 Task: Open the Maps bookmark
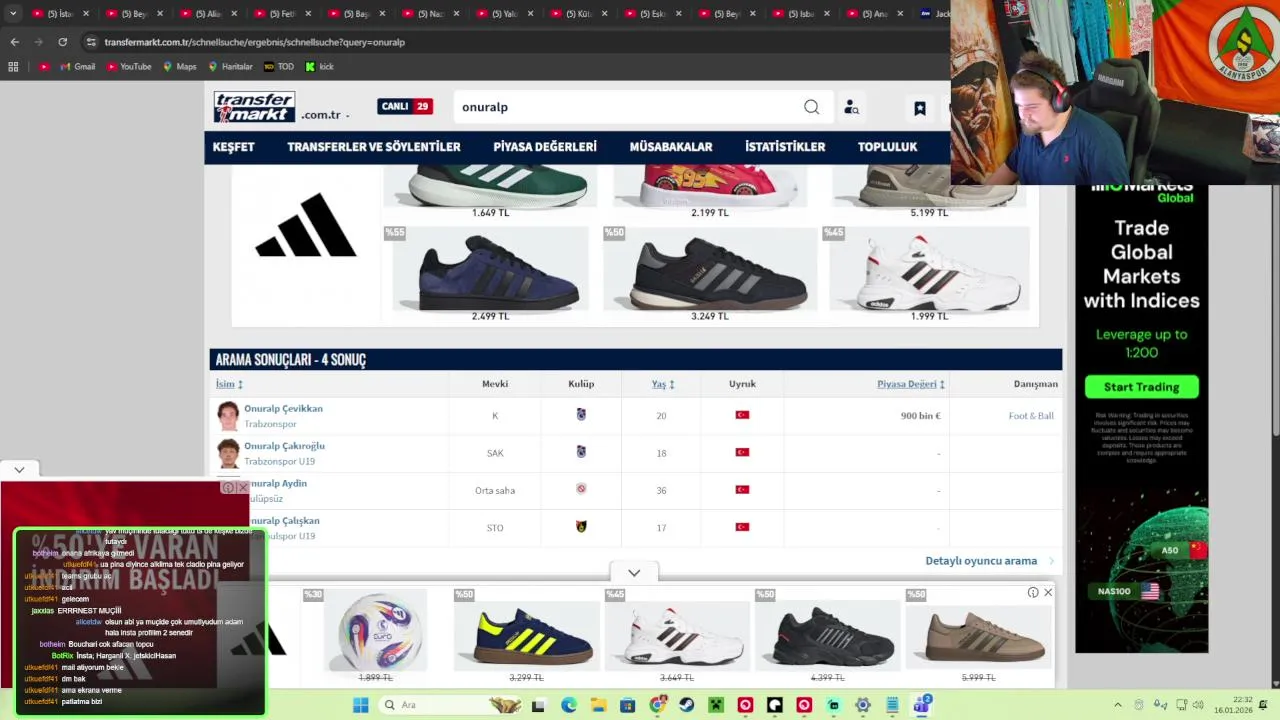tap(180, 67)
